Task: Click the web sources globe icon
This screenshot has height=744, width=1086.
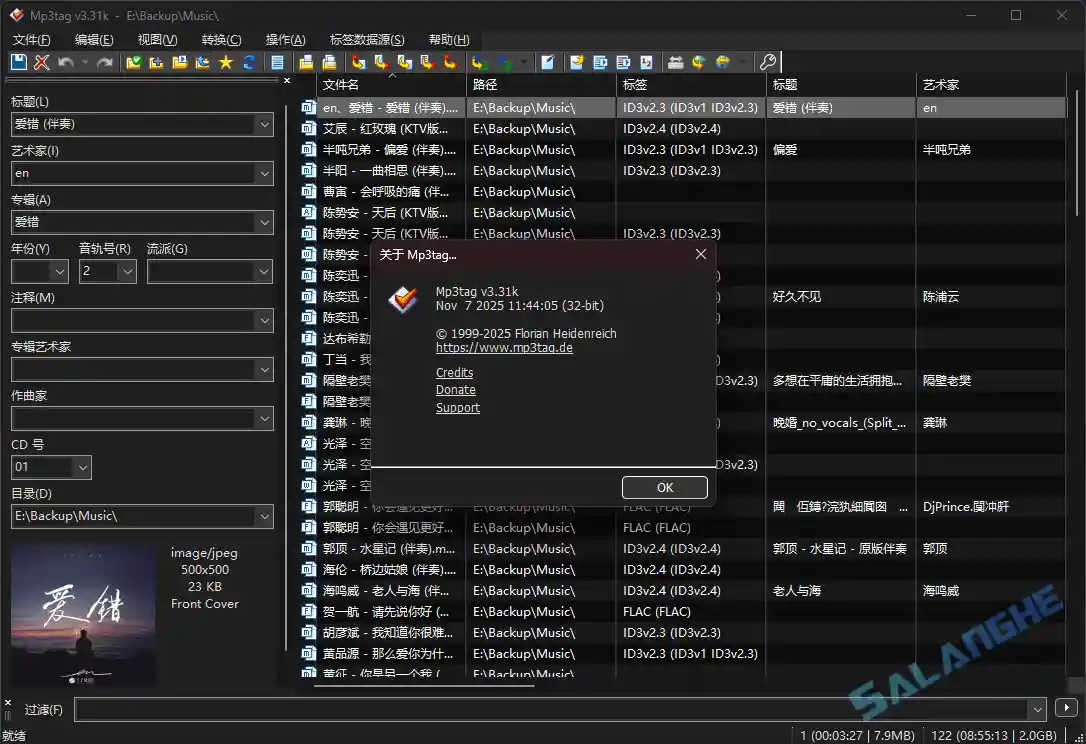Action: pos(700,62)
